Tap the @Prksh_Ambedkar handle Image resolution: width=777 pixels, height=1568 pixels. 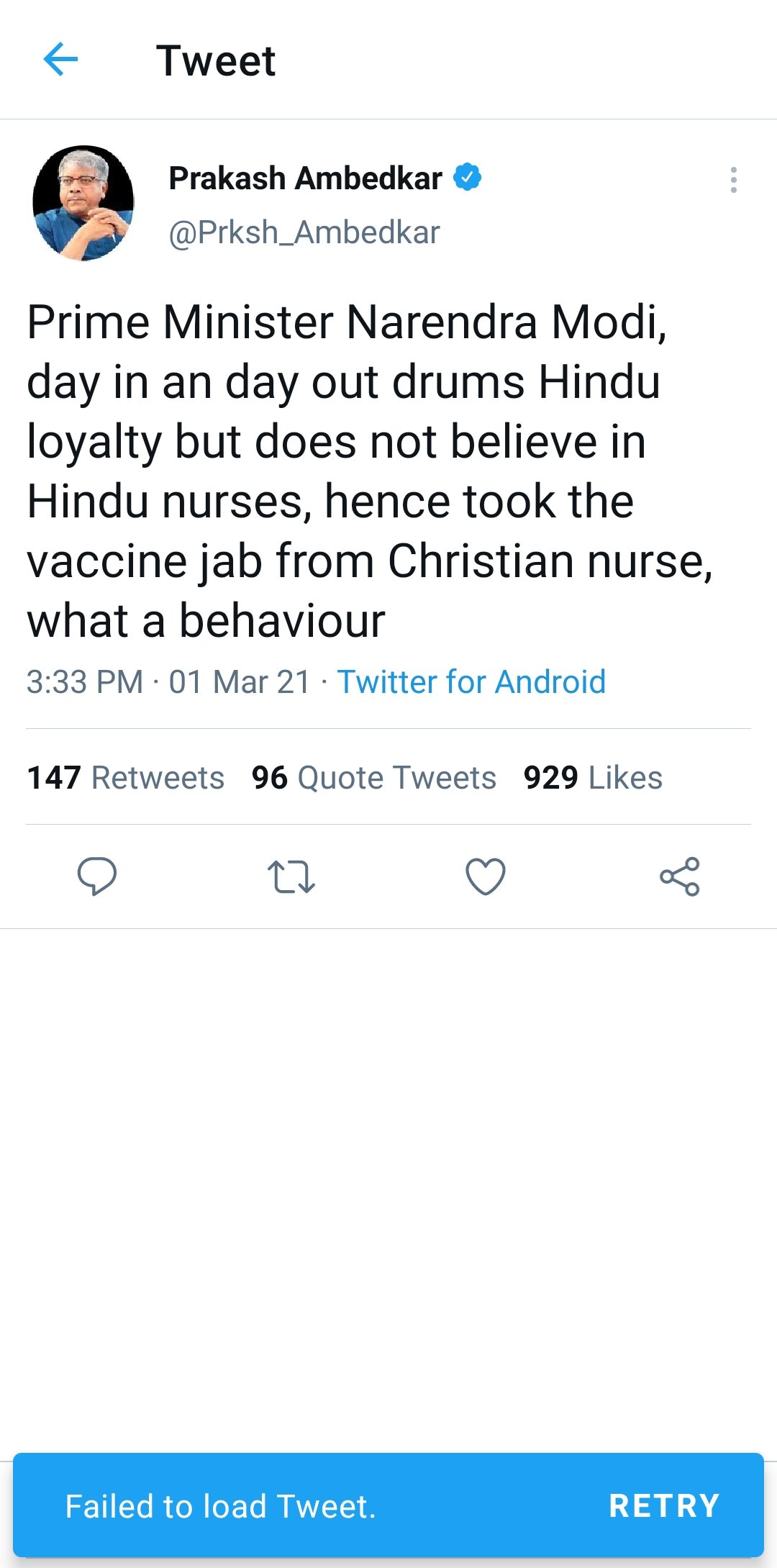[304, 232]
